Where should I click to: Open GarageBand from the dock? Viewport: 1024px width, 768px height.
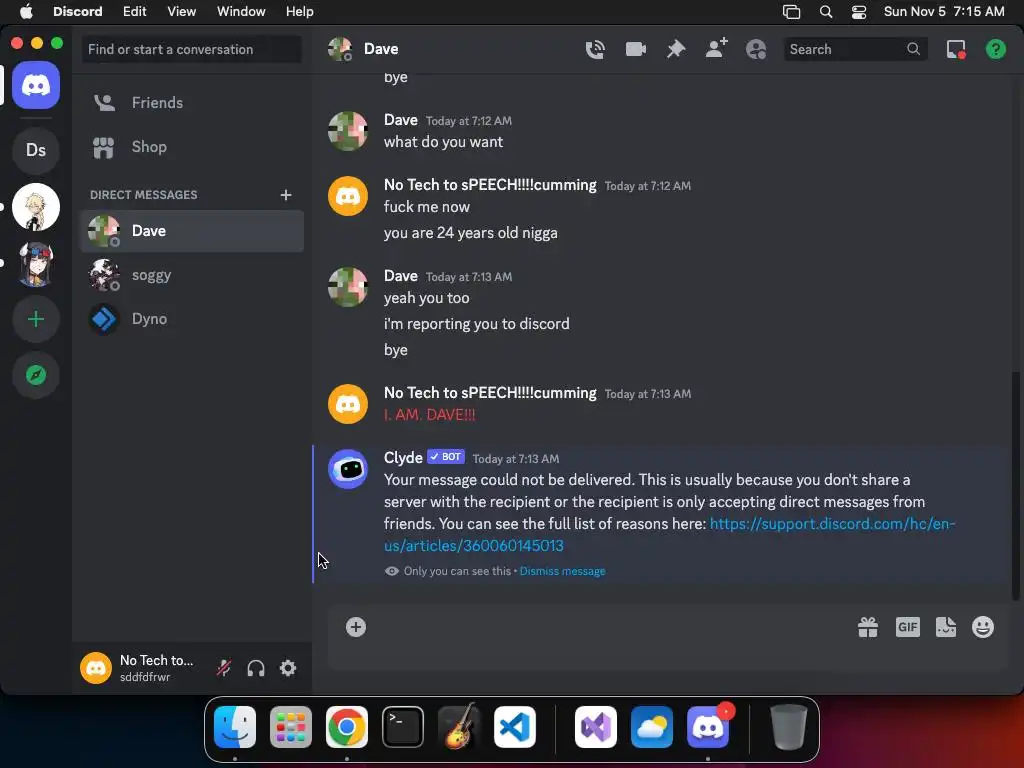458,727
